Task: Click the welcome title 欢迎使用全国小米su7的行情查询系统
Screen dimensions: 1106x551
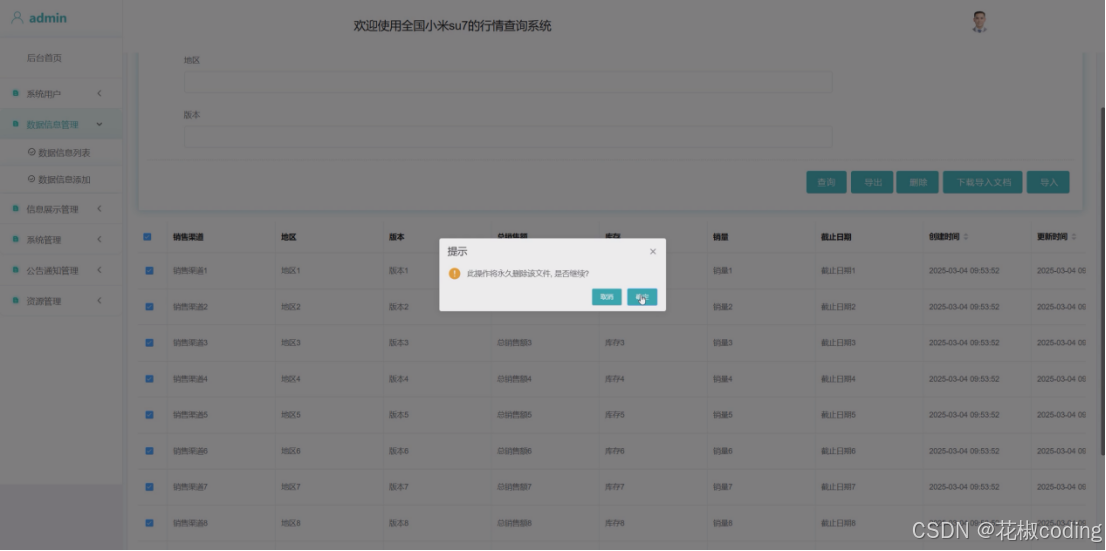Action: (x=452, y=26)
